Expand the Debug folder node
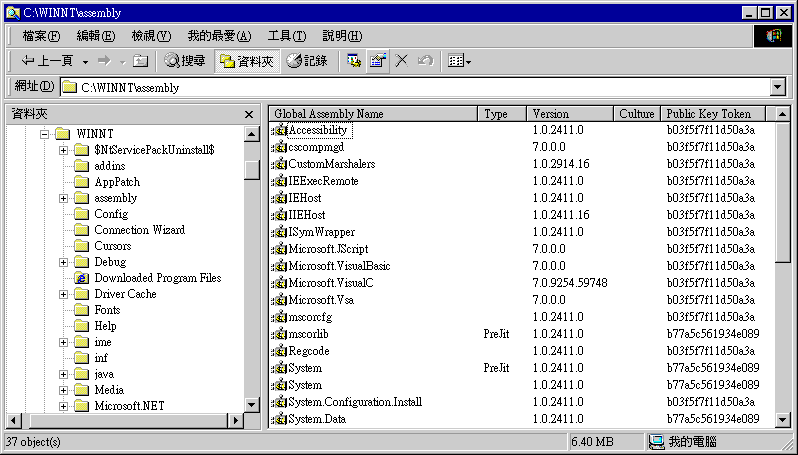798x455 pixels. pyautogui.click(x=63, y=262)
